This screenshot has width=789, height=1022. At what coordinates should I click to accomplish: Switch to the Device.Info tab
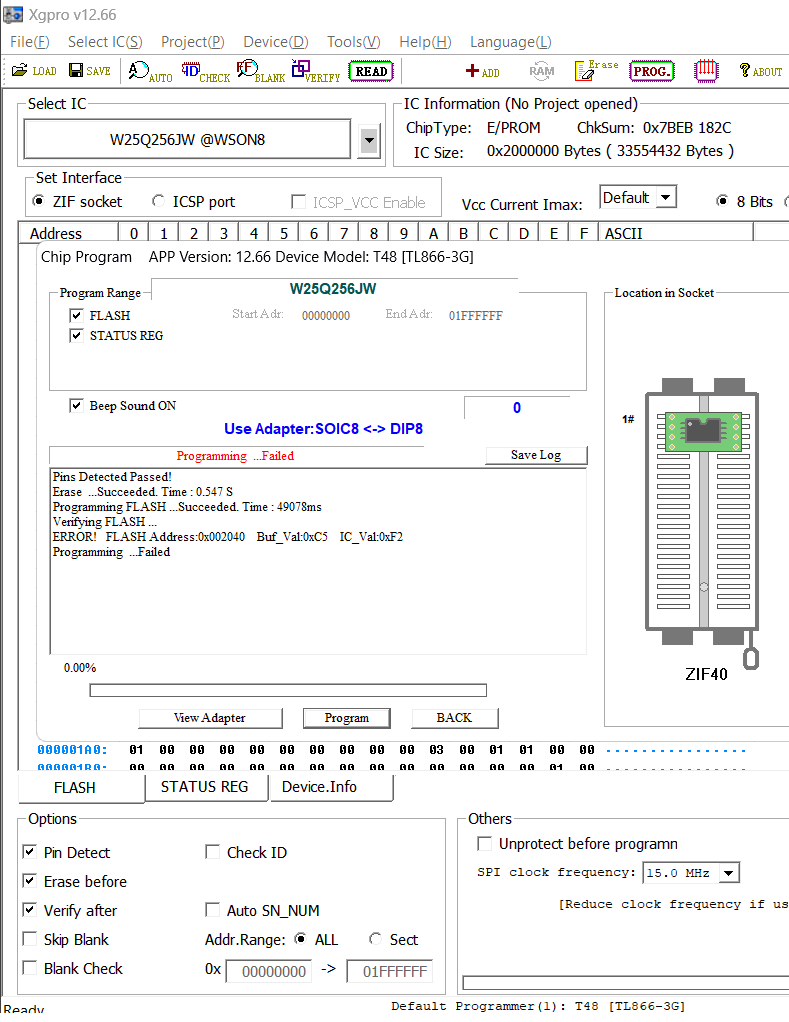click(332, 787)
